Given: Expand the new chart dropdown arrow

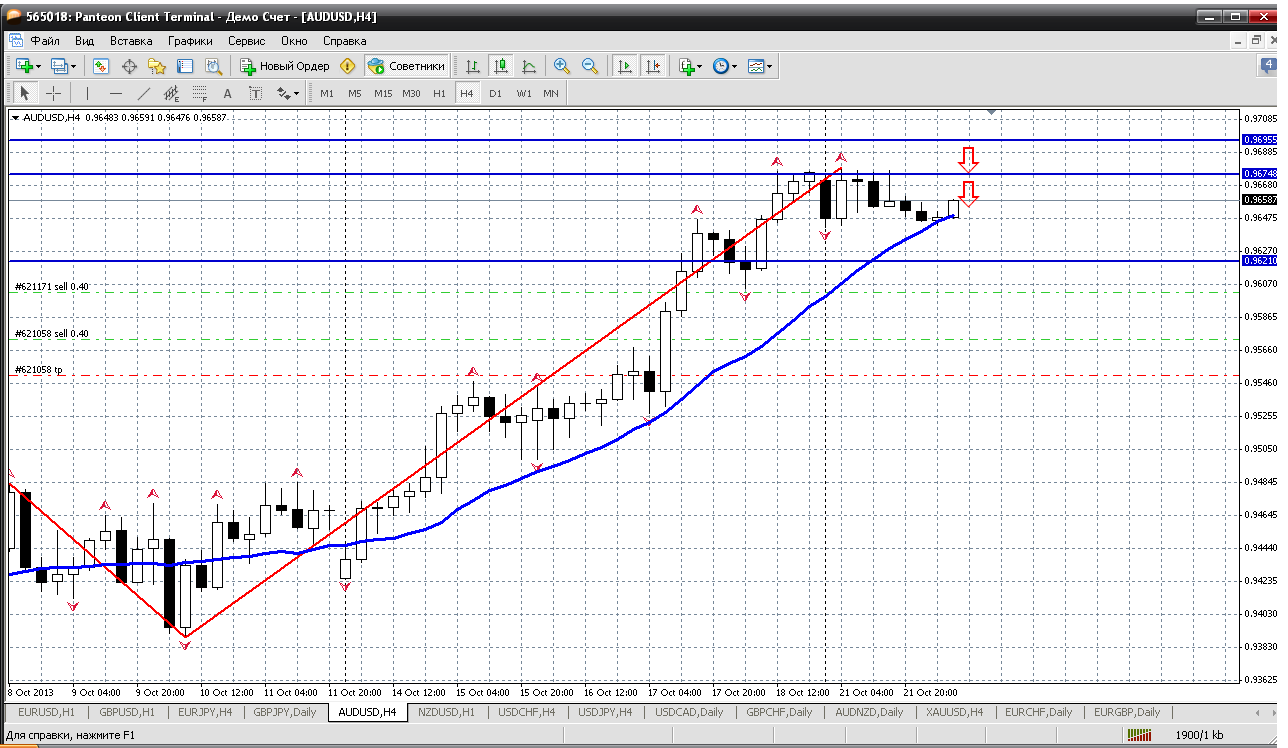Looking at the screenshot, I should (x=38, y=66).
